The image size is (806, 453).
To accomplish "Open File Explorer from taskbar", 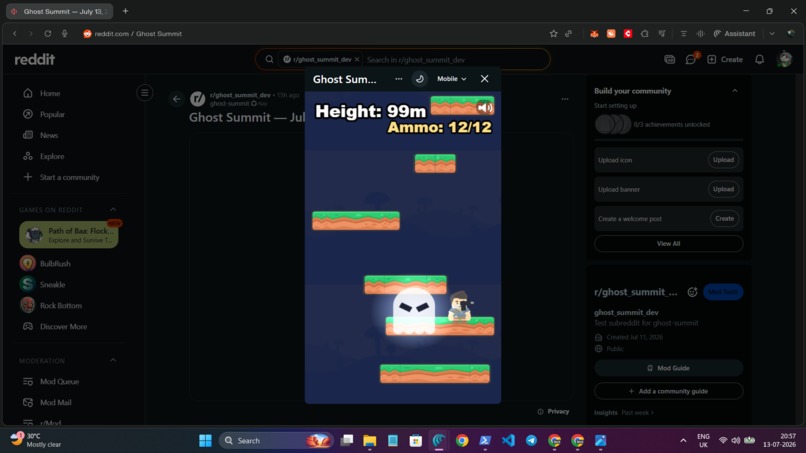I will (370, 441).
